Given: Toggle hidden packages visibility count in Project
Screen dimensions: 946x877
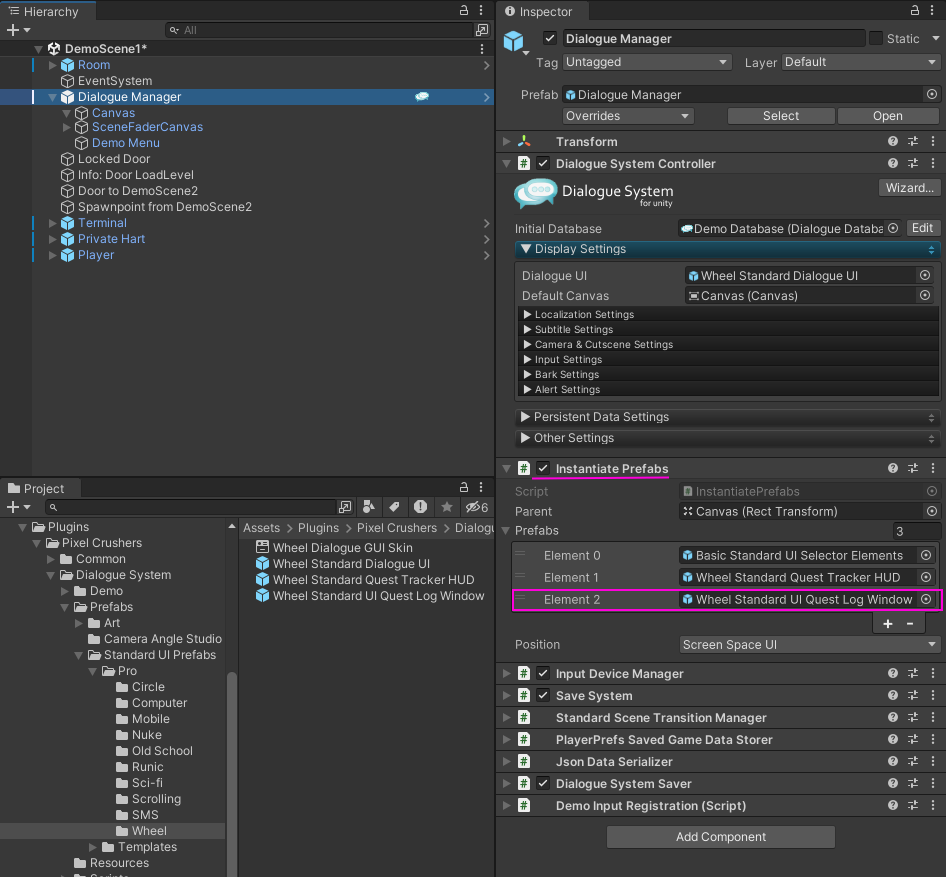Looking at the screenshot, I should pos(476,507).
